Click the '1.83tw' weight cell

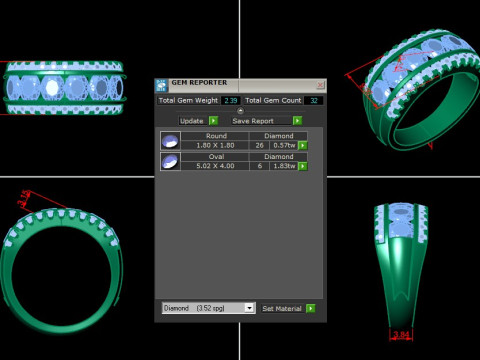(284, 166)
